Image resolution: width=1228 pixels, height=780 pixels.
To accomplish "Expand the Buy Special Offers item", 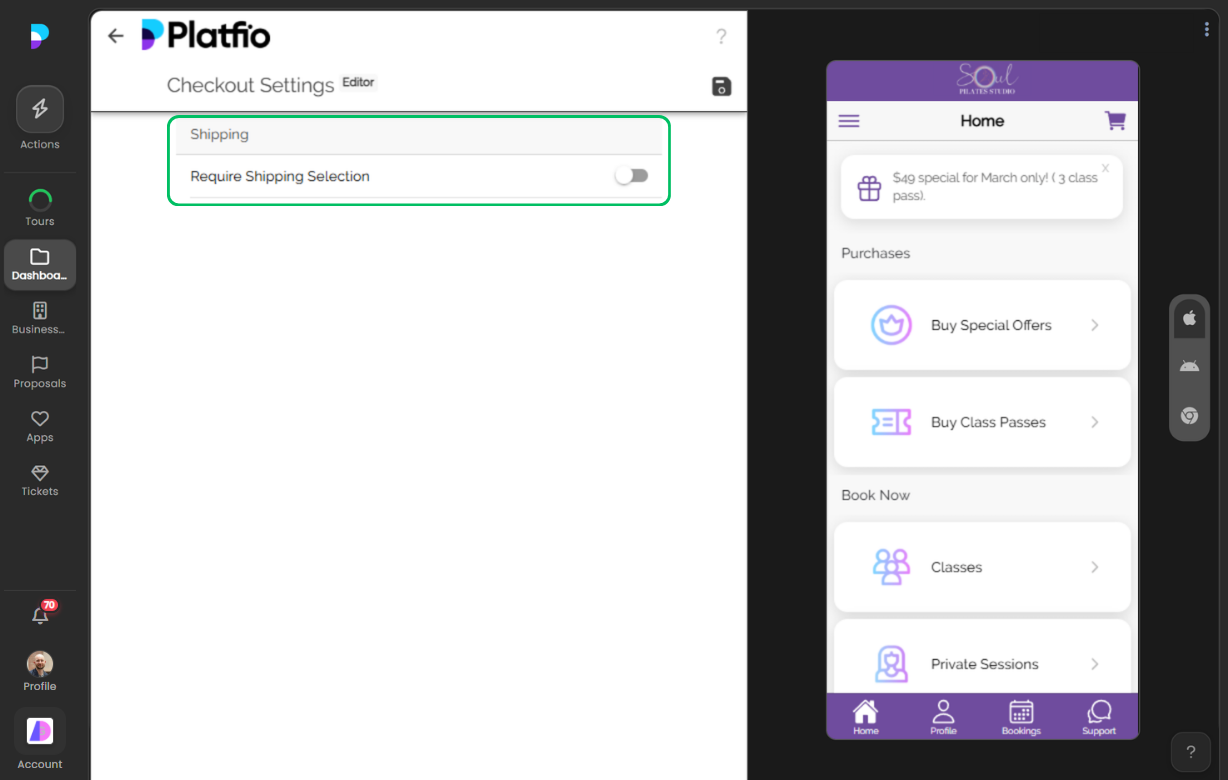I will pyautogui.click(x=1094, y=325).
